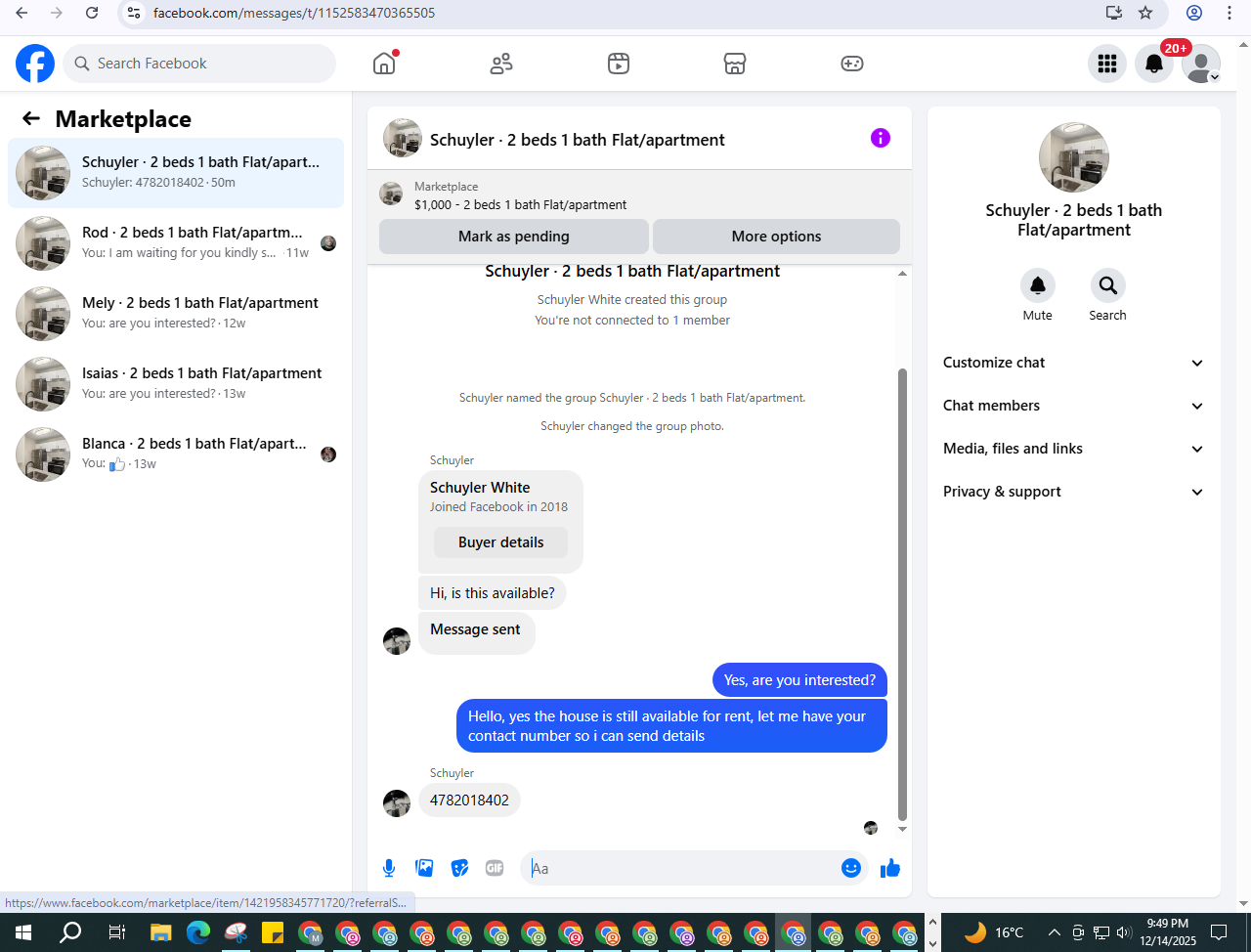Screen dimensions: 1251x952
Task: Expand the Chat members section
Action: [x=1073, y=406]
